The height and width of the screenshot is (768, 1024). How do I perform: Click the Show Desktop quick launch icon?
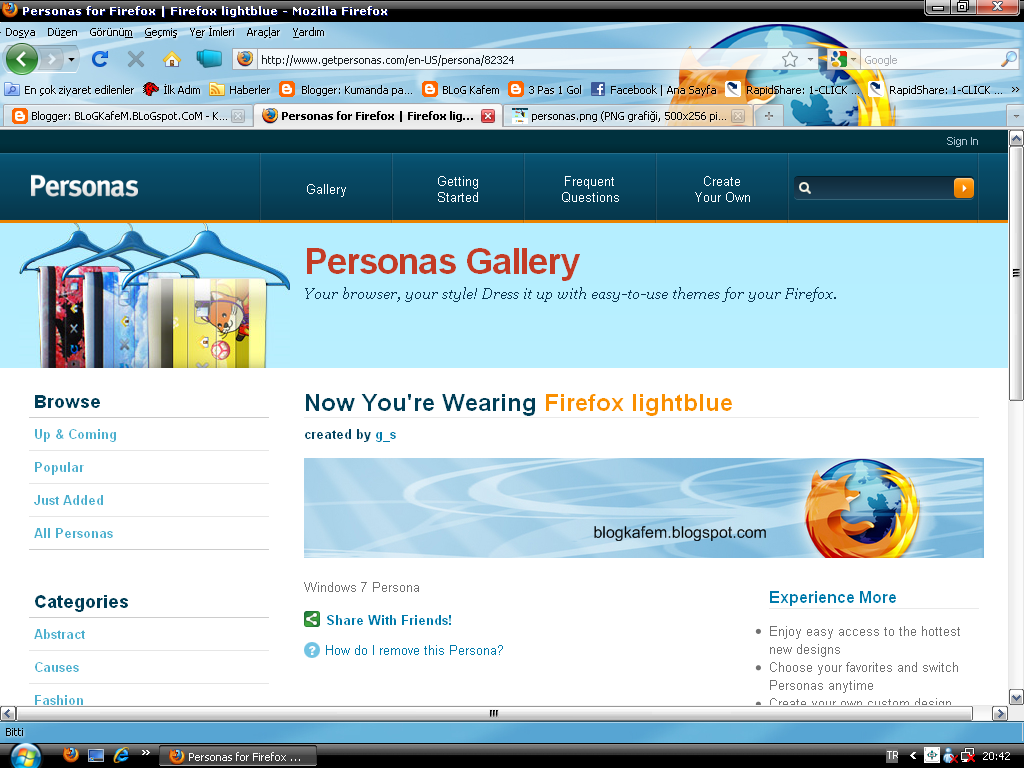pyautogui.click(x=96, y=756)
